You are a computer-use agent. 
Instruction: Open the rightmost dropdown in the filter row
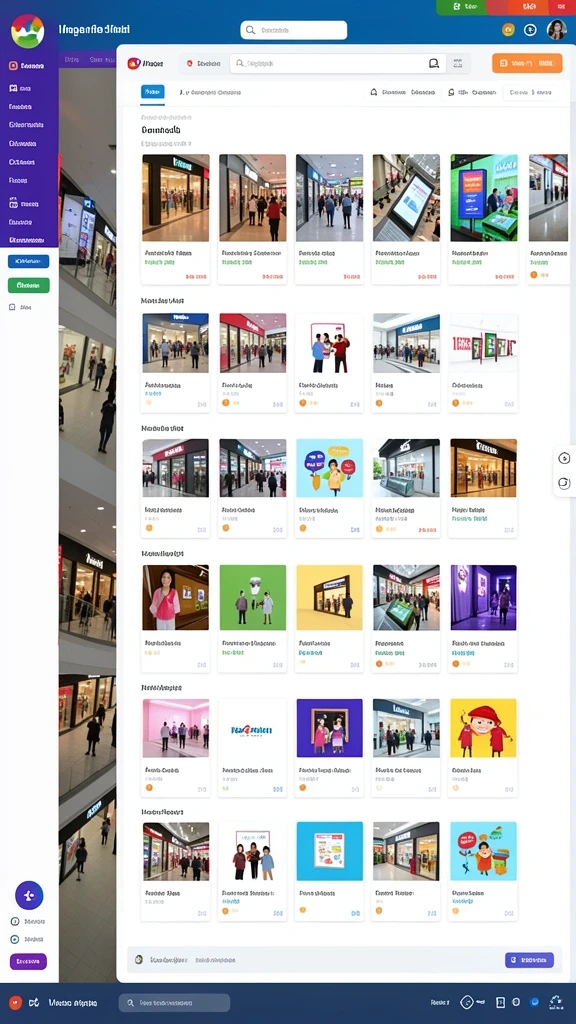coord(531,93)
